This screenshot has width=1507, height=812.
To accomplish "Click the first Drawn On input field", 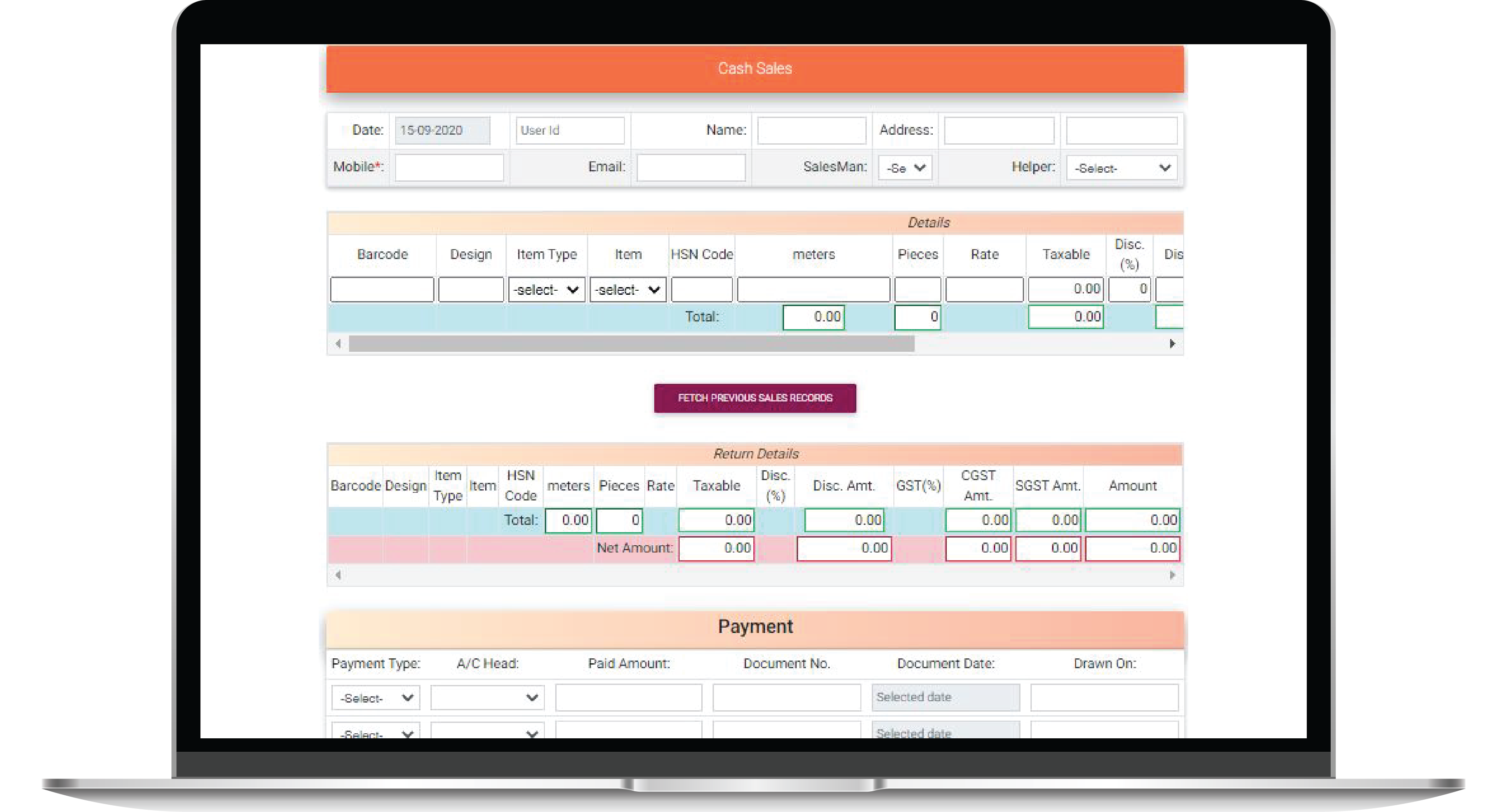I will [x=1104, y=697].
